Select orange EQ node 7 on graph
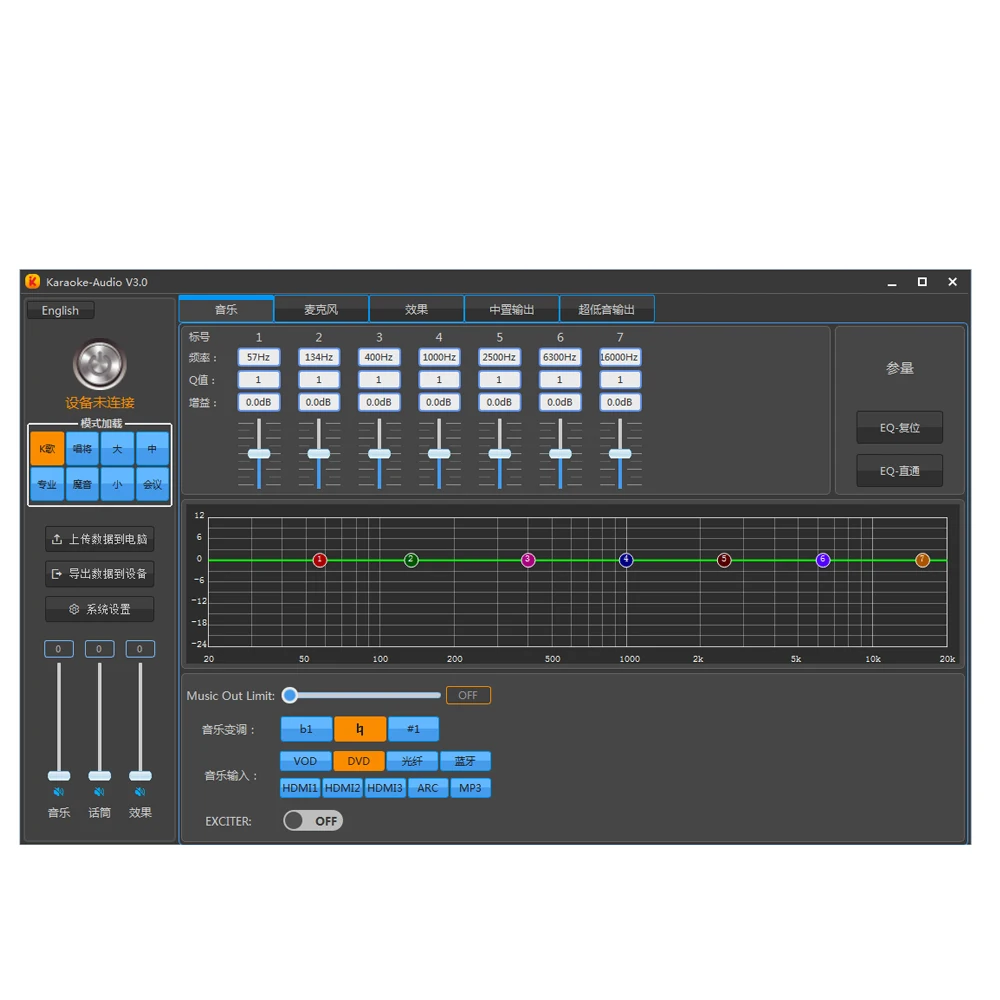1000x1000 pixels. click(x=922, y=560)
